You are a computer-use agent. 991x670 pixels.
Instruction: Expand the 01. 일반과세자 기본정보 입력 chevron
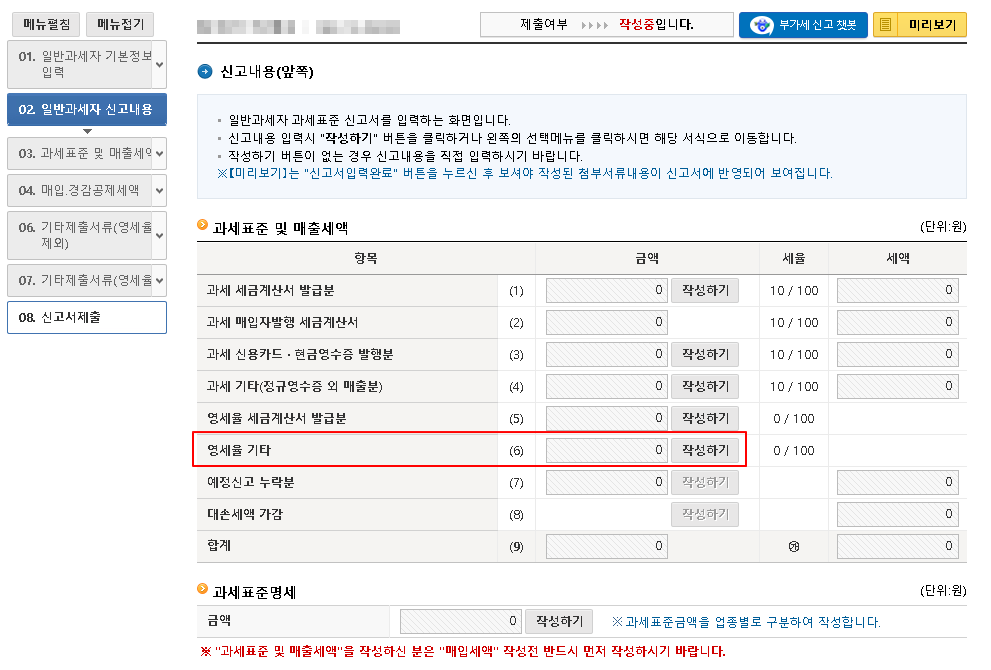pyautogui.click(x=159, y=64)
